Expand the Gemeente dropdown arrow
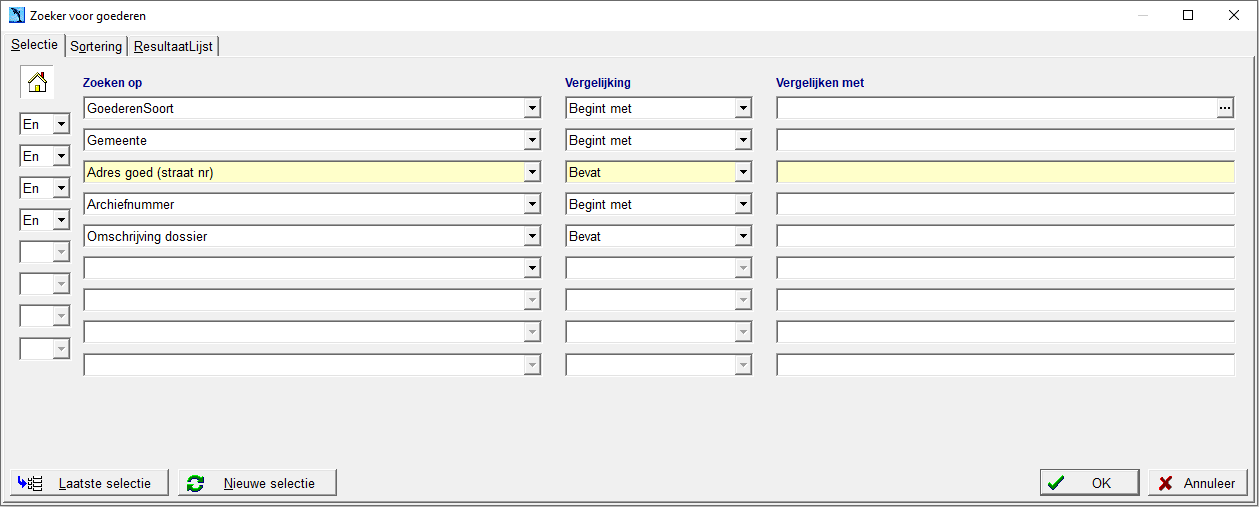The width and height of the screenshot is (1259, 507). point(531,140)
